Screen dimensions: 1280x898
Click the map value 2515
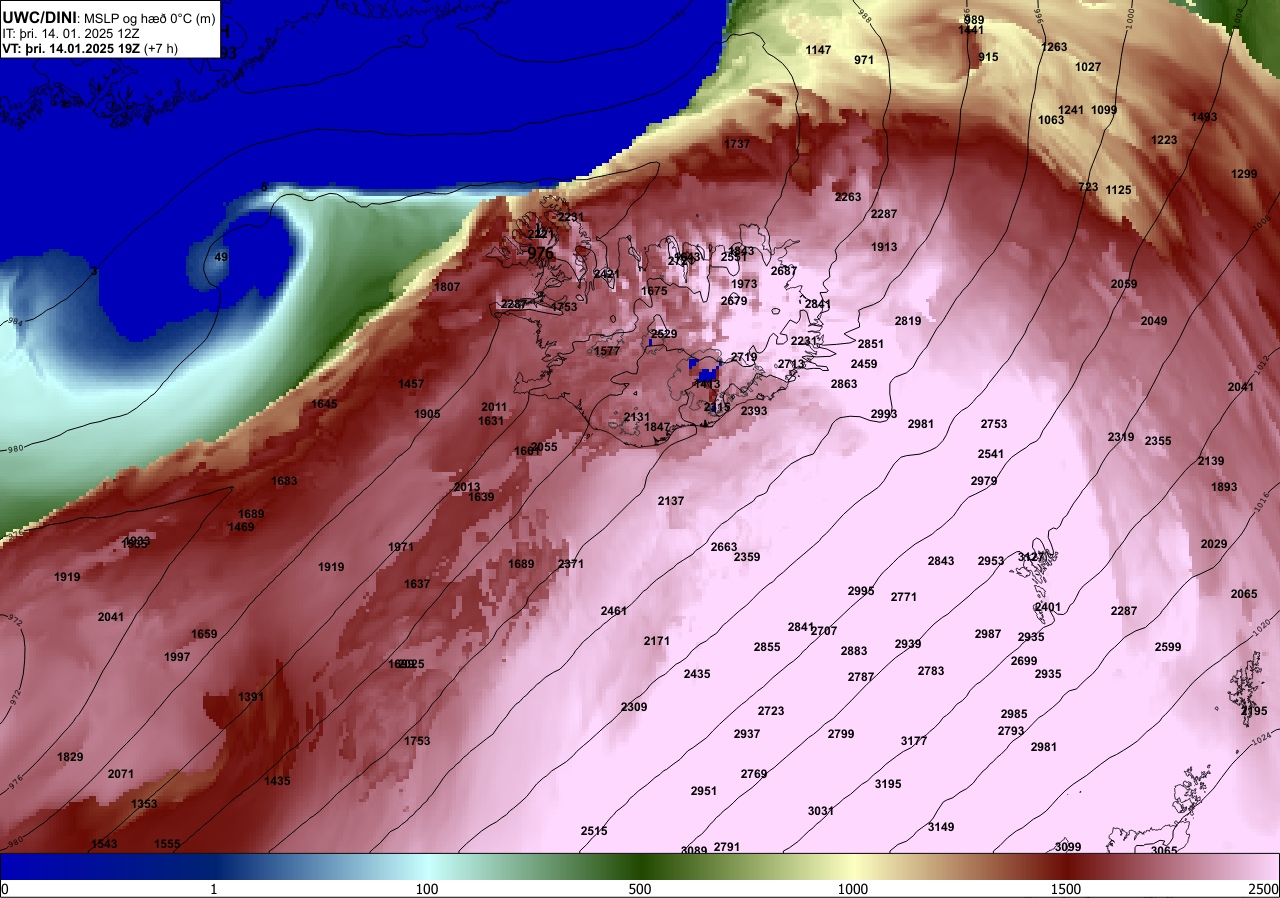(x=594, y=831)
